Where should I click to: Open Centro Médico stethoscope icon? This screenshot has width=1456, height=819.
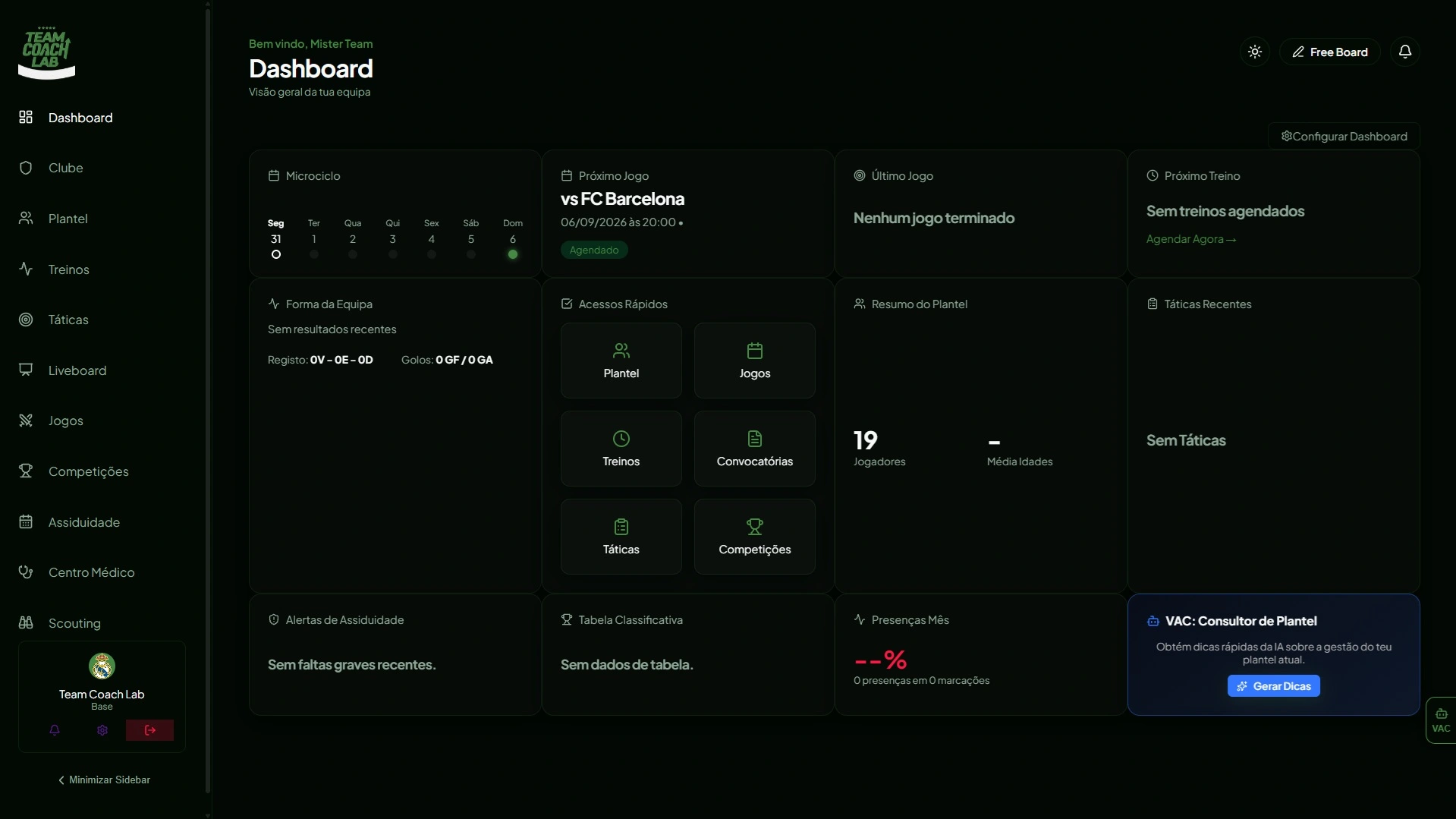(x=26, y=572)
